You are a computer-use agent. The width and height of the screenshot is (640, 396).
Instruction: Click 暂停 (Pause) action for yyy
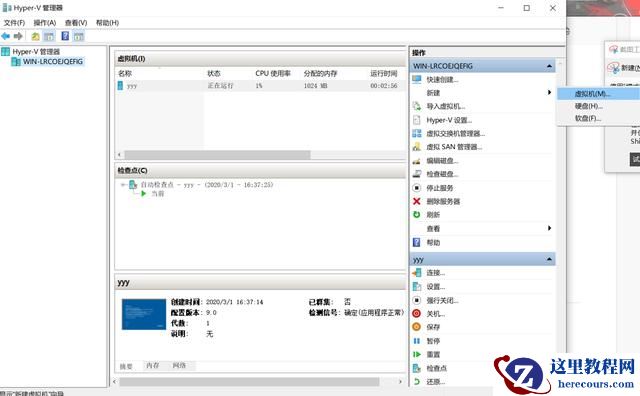tap(433, 341)
